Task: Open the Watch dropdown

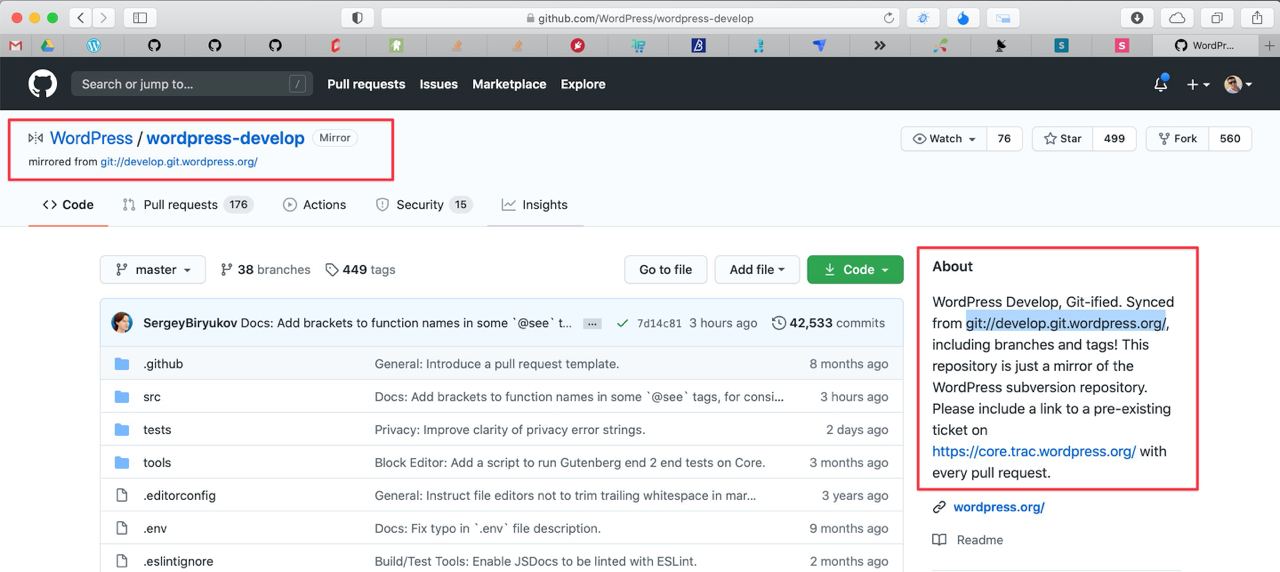Action: [x=944, y=139]
